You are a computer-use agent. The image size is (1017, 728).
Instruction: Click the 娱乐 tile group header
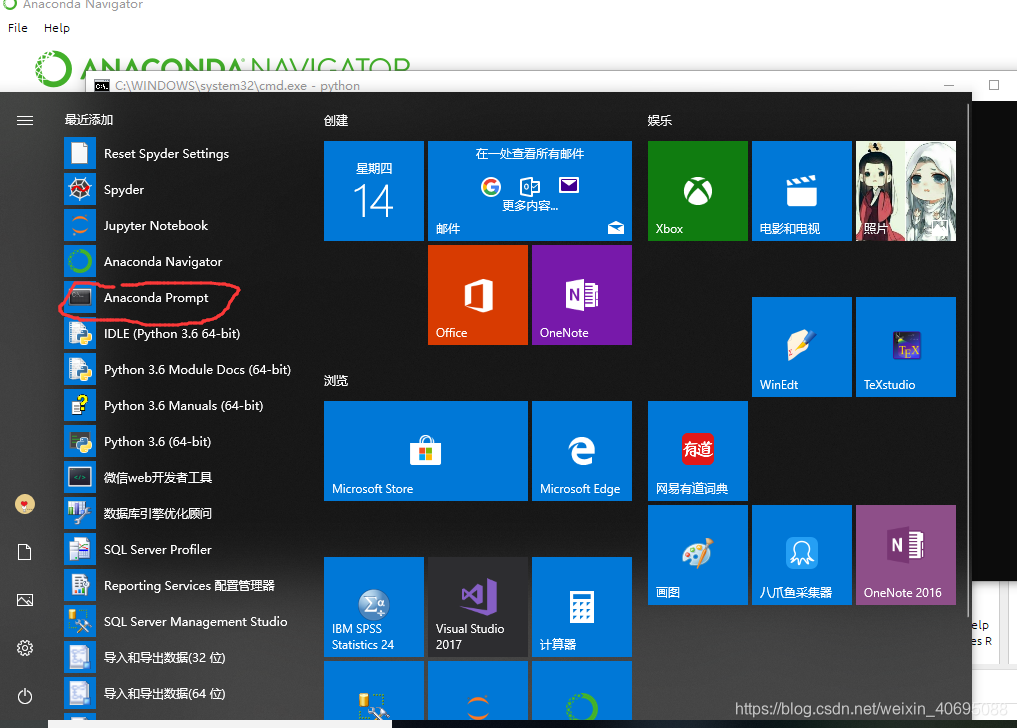[660, 121]
